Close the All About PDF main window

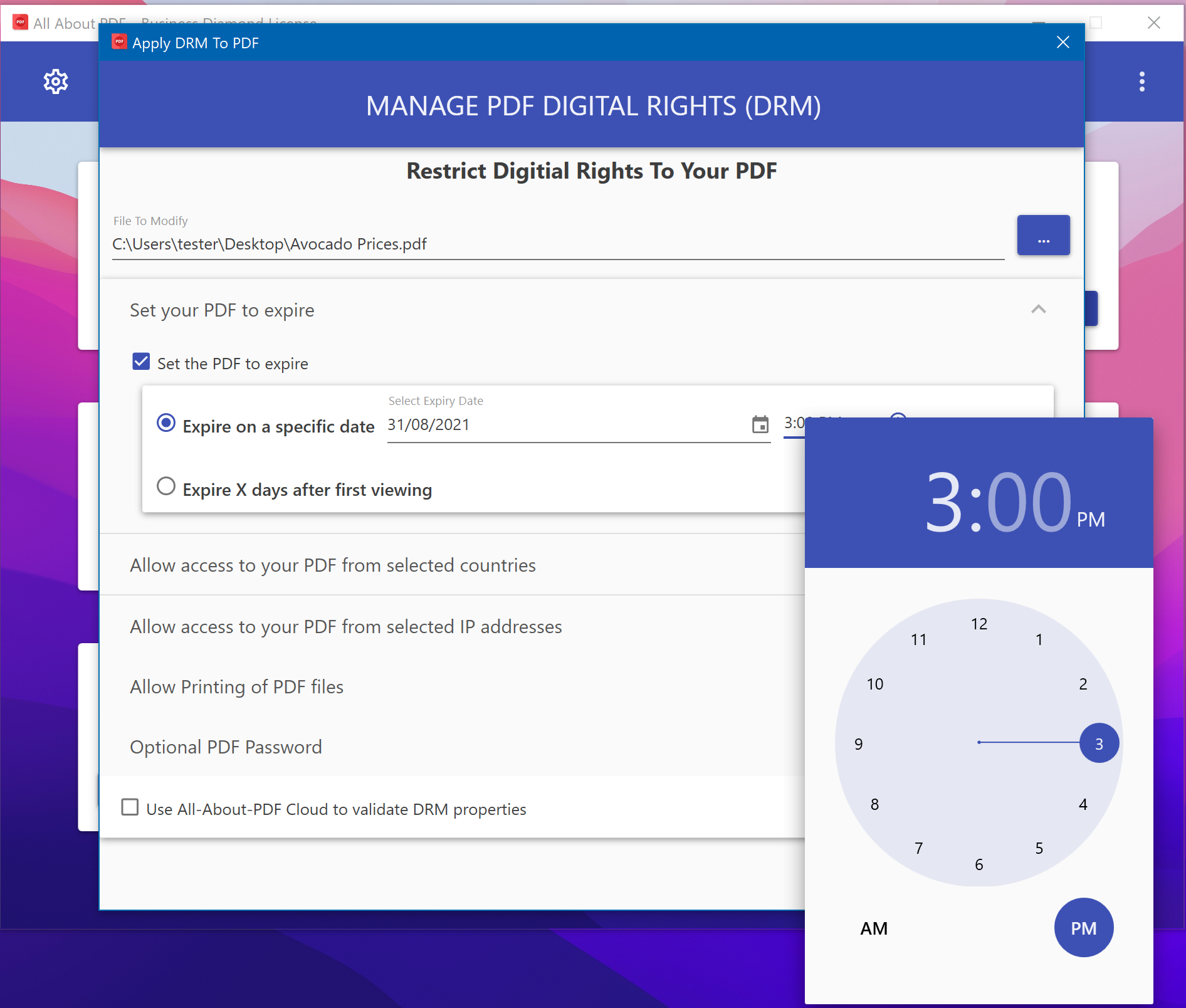pyautogui.click(x=1153, y=23)
